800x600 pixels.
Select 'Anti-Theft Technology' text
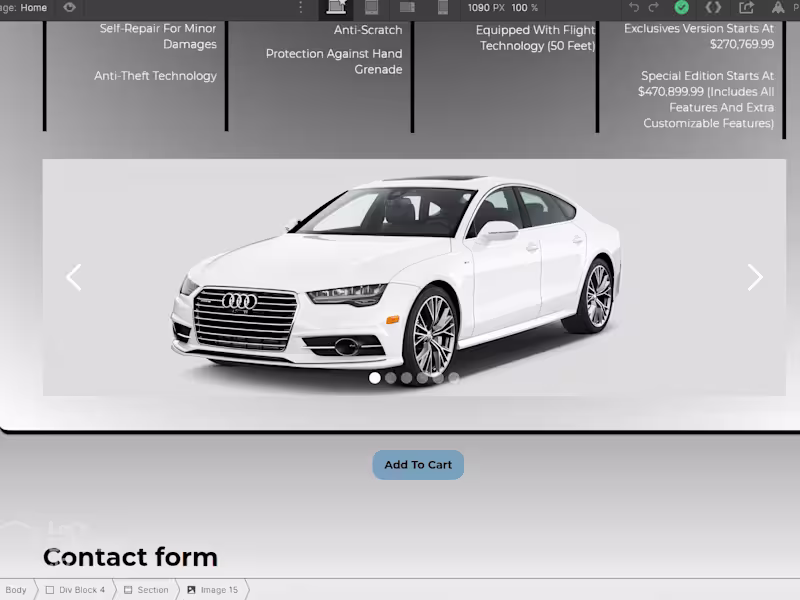[156, 76]
